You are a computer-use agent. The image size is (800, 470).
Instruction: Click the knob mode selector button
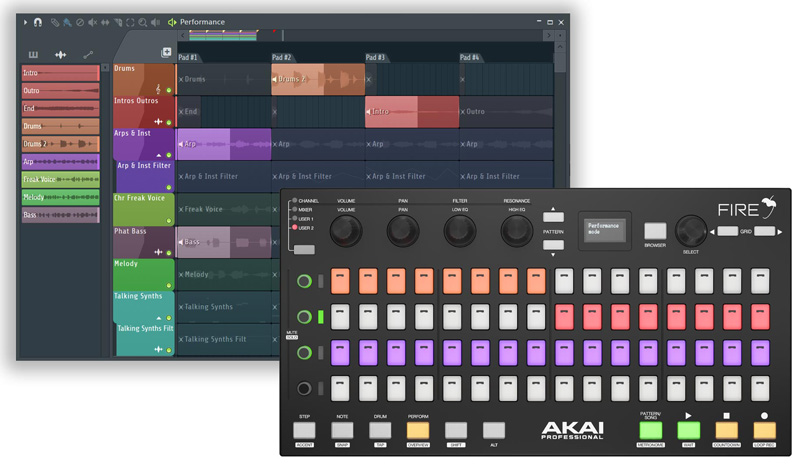pos(305,250)
